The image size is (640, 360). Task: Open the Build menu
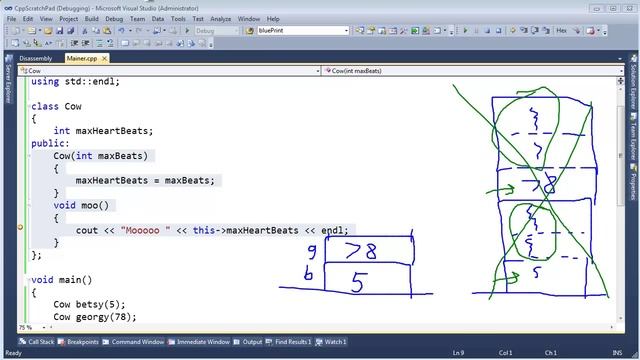(x=91, y=19)
